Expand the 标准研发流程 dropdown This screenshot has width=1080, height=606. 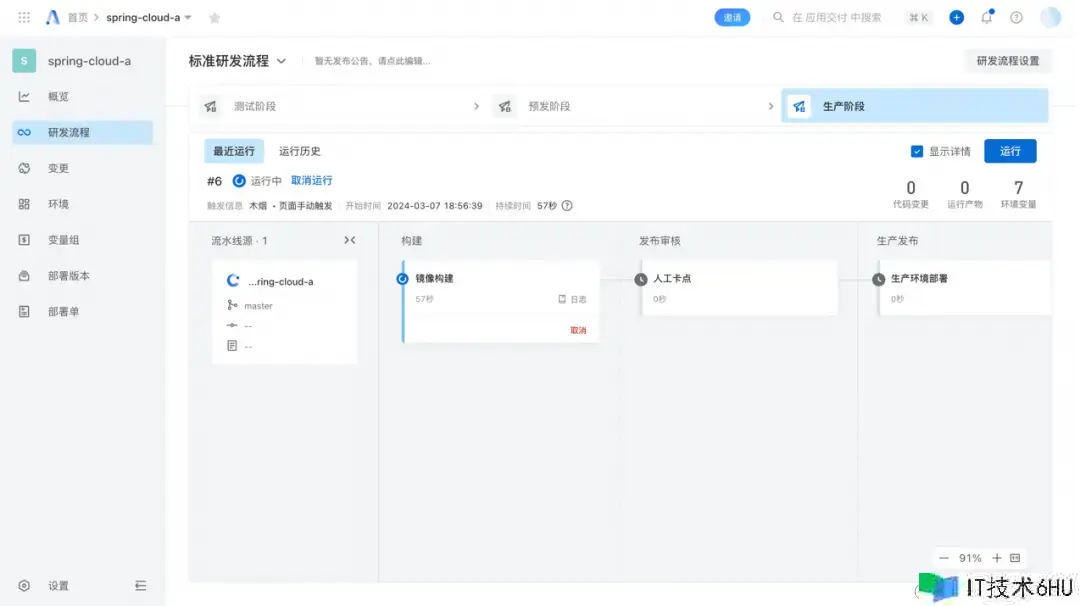(282, 61)
